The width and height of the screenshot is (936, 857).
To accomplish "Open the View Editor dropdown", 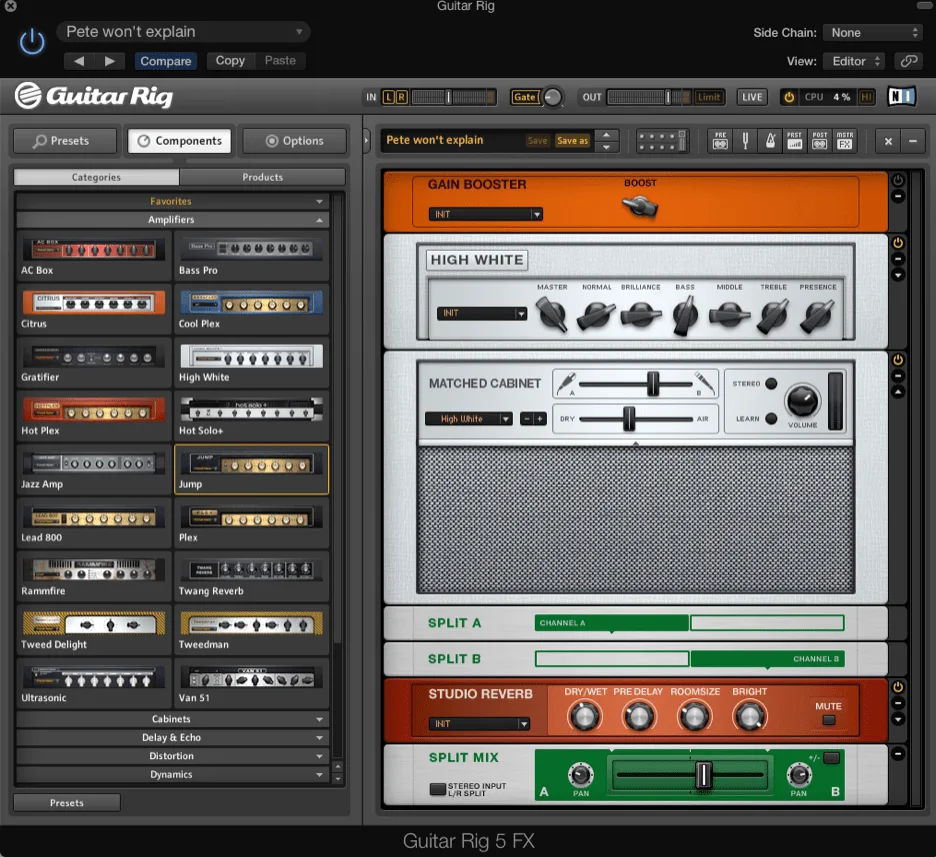I will click(x=855, y=61).
